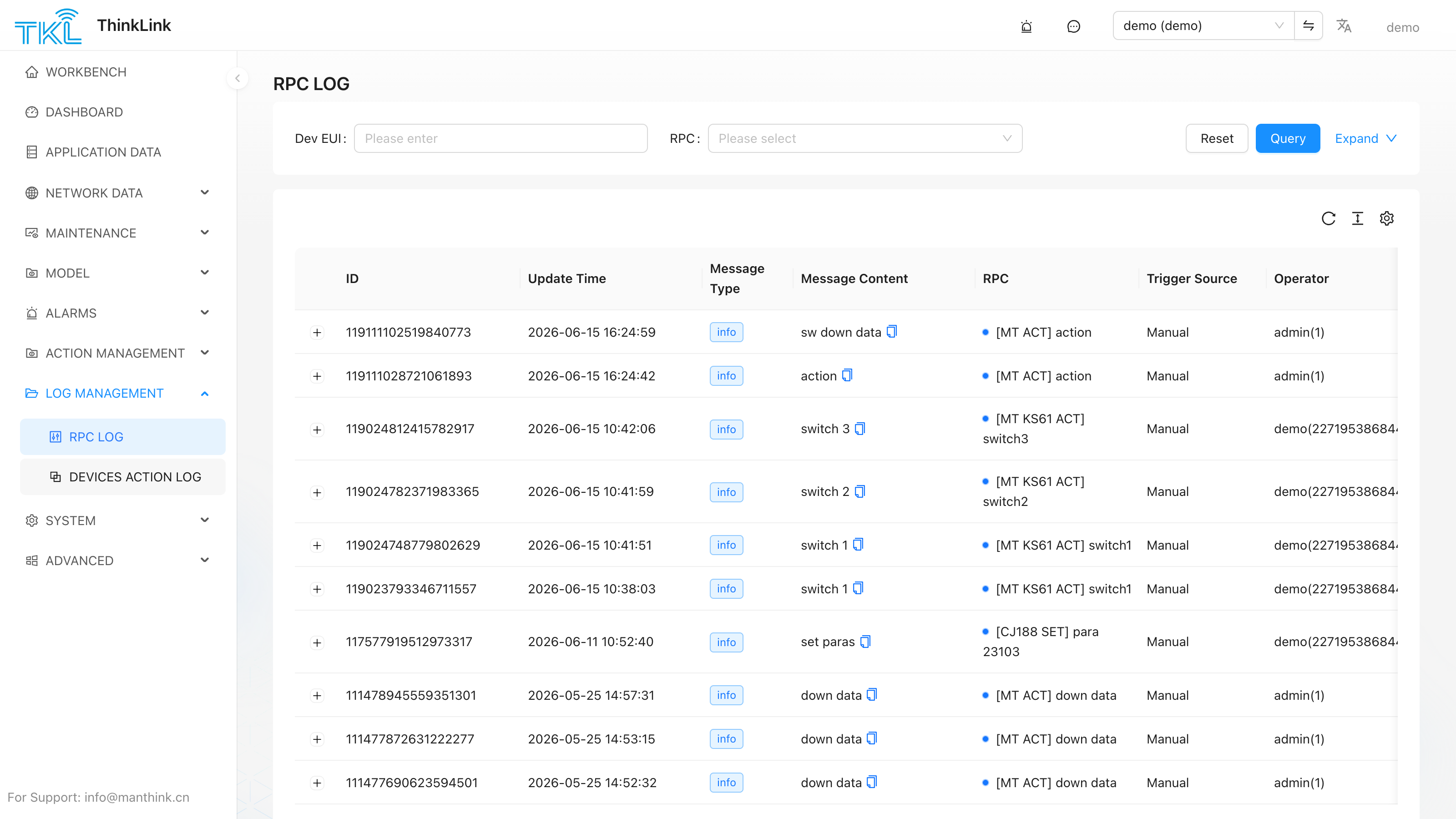Image resolution: width=1456 pixels, height=819 pixels.
Task: Click the WORKBENCH home icon
Action: coord(32,72)
